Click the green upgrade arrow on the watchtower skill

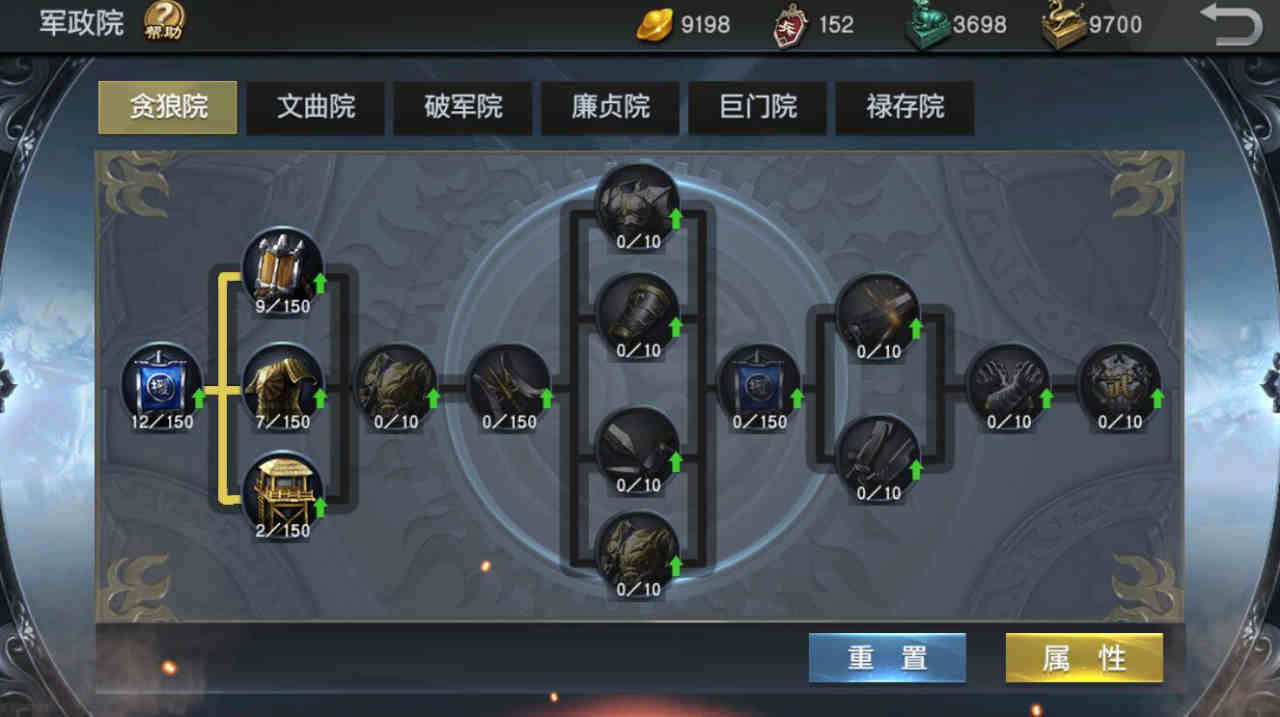tap(320, 507)
